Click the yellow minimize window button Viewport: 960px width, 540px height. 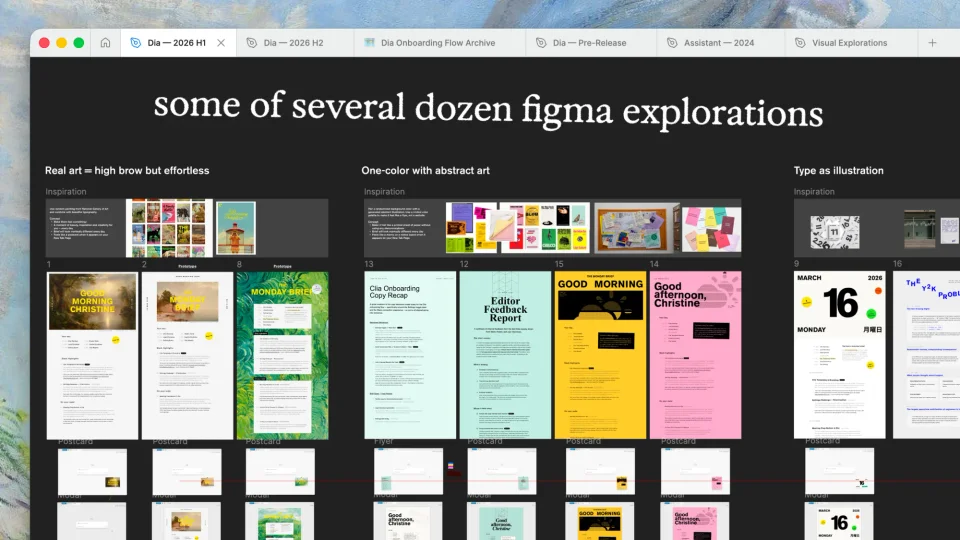click(x=61, y=43)
